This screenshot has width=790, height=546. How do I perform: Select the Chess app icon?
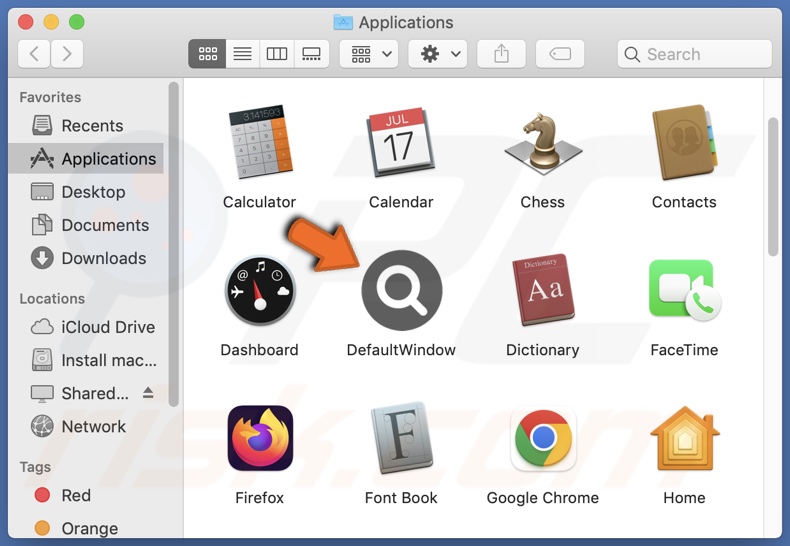coord(543,143)
